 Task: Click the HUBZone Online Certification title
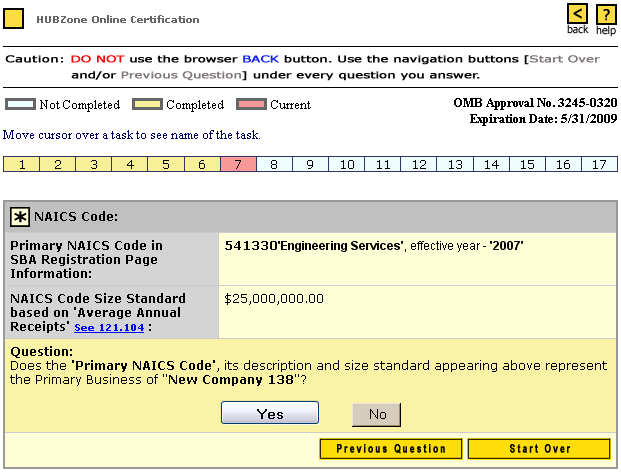tap(118, 19)
